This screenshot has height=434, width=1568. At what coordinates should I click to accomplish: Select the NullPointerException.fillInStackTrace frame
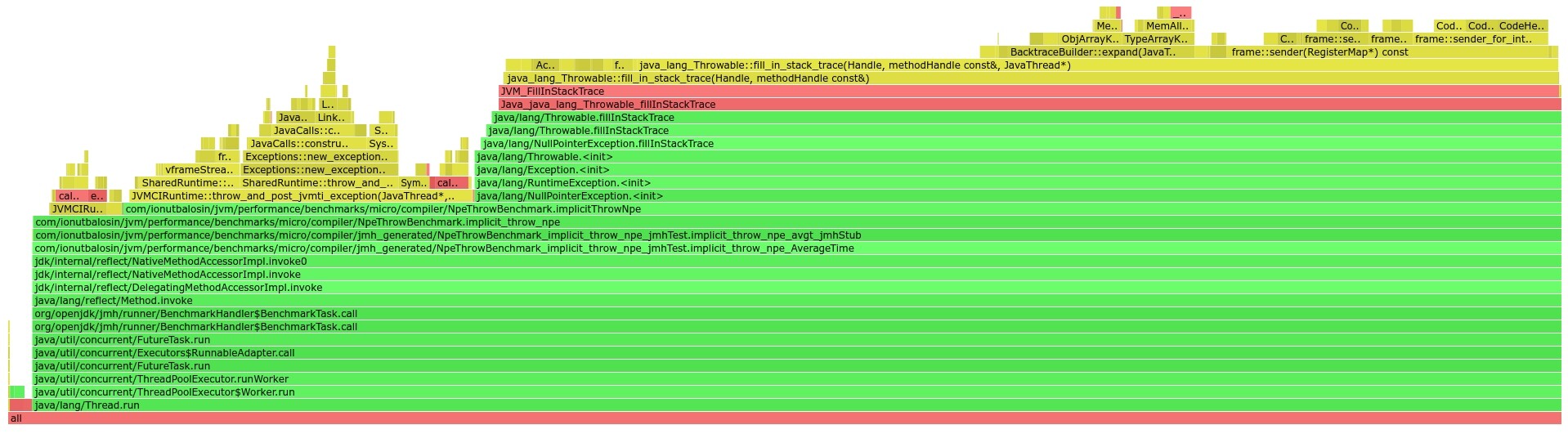click(1021, 144)
